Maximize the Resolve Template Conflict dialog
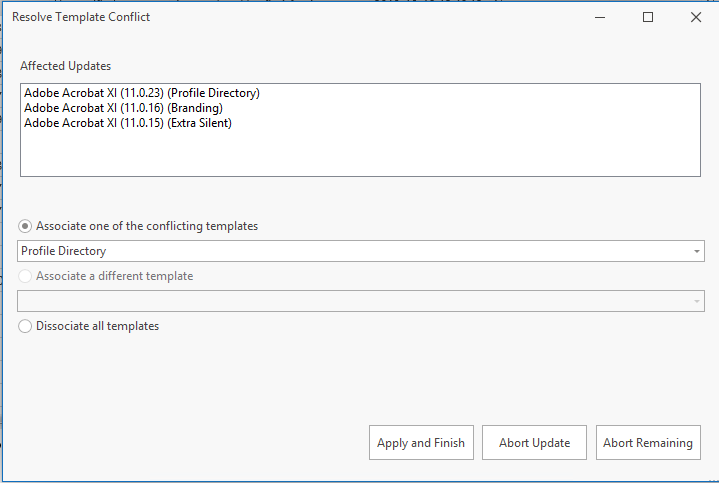The height and width of the screenshot is (483, 719). point(648,17)
